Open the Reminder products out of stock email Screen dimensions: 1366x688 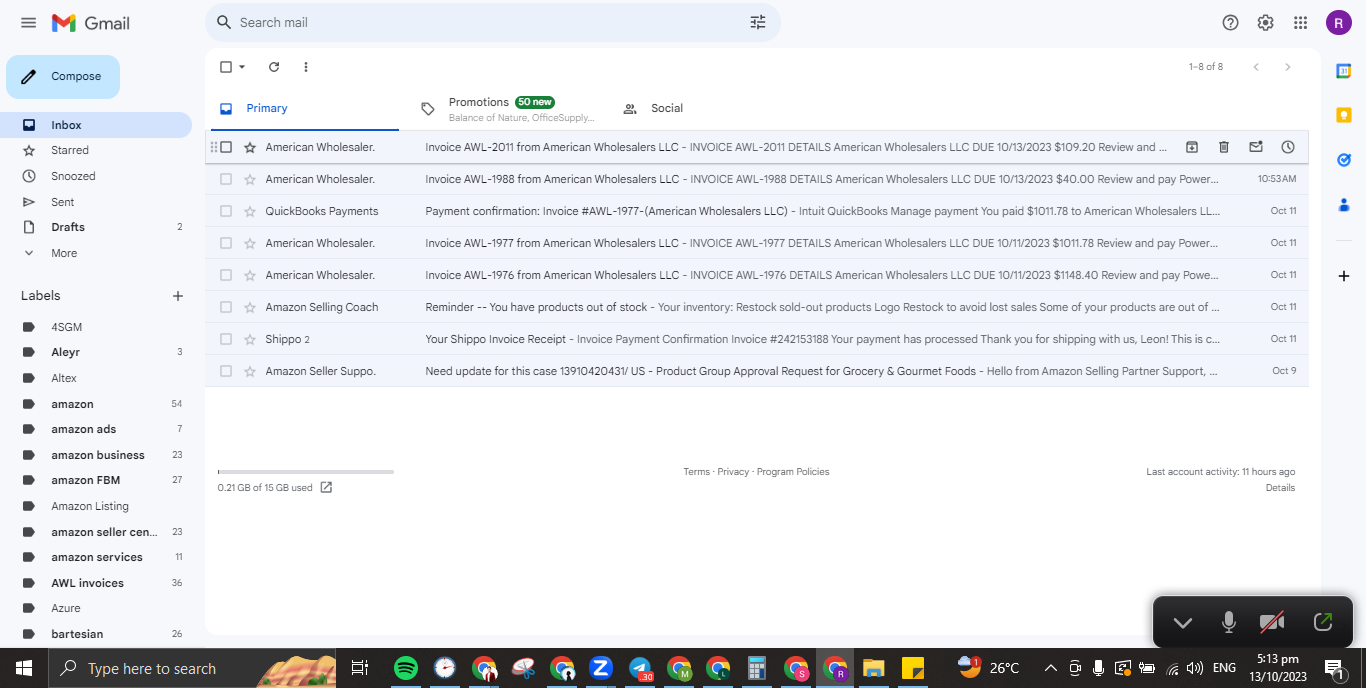(757, 307)
